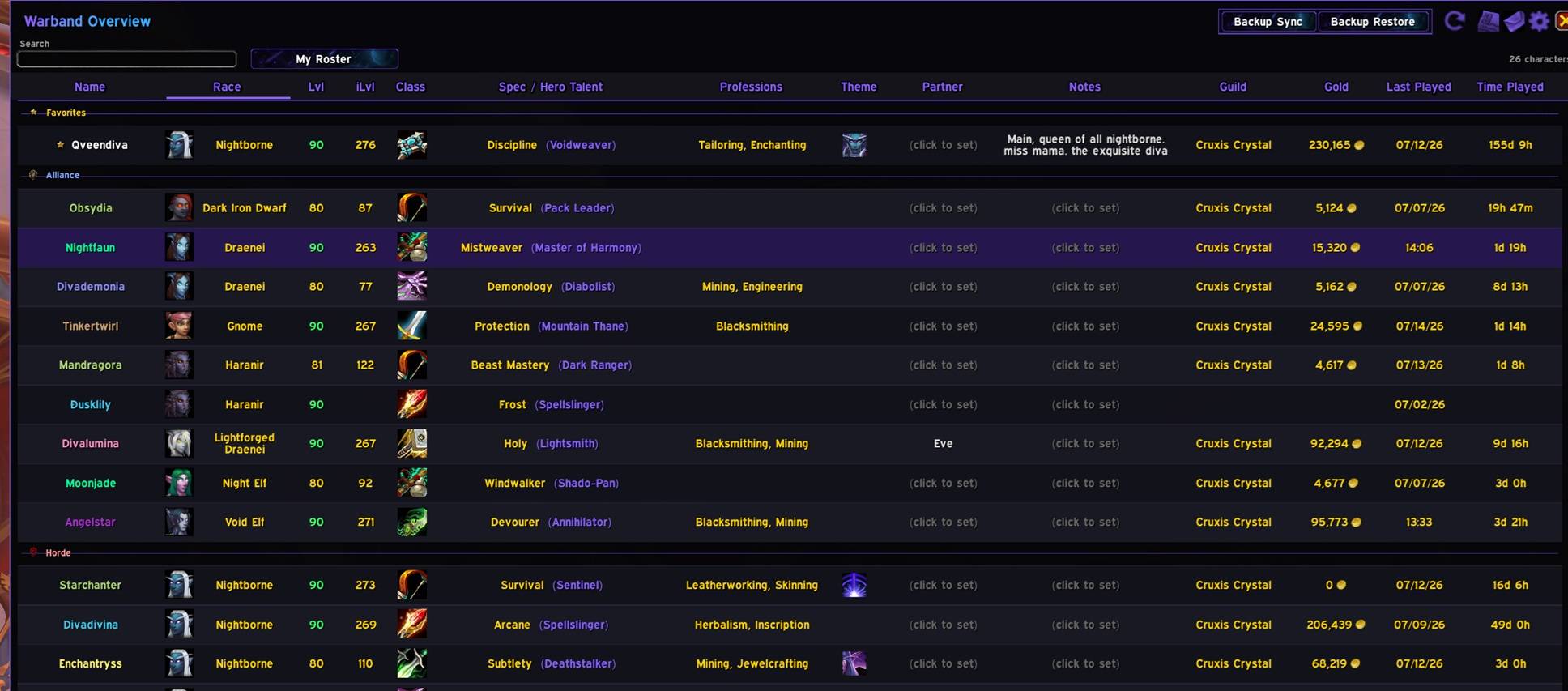Click Tinkertwirl's warrior class icon
Viewport: 1568px width, 691px height.
pos(411,326)
